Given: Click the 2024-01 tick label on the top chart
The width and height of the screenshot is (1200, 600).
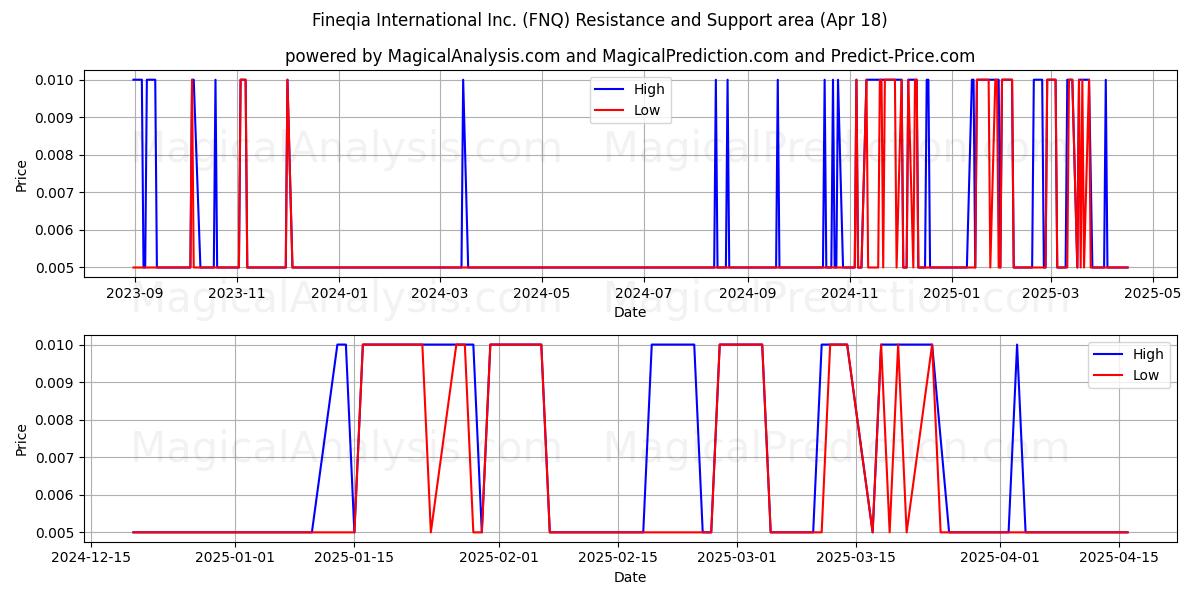Looking at the screenshot, I should 339,293.
